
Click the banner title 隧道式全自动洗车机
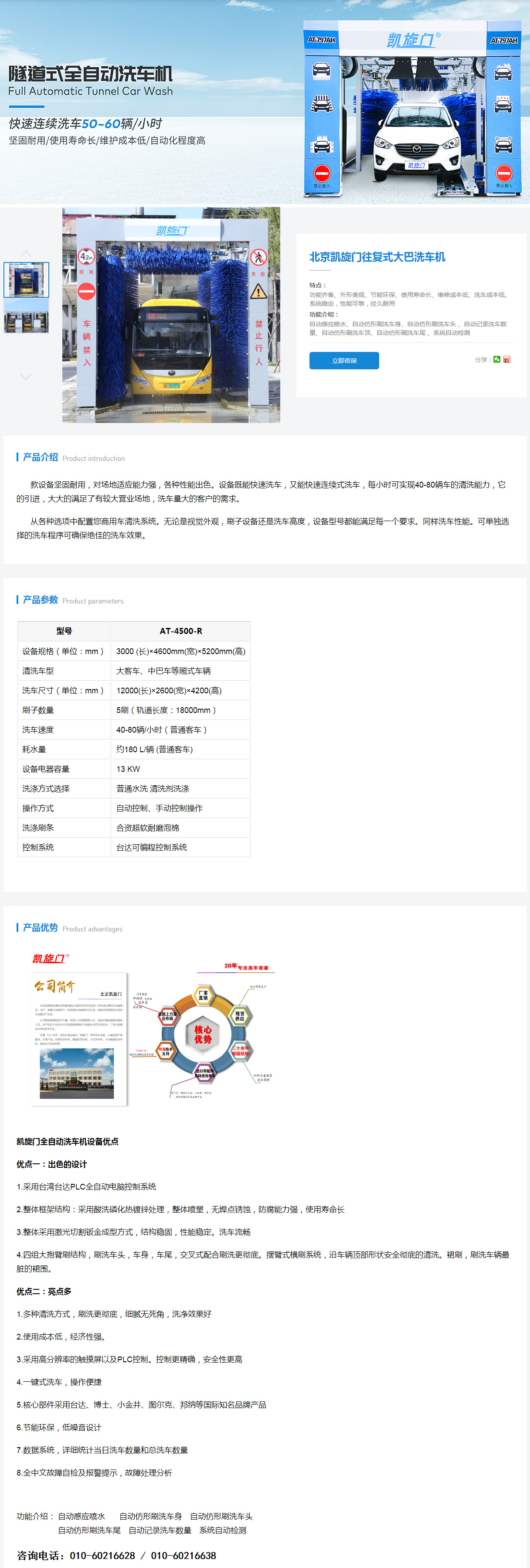[x=91, y=74]
